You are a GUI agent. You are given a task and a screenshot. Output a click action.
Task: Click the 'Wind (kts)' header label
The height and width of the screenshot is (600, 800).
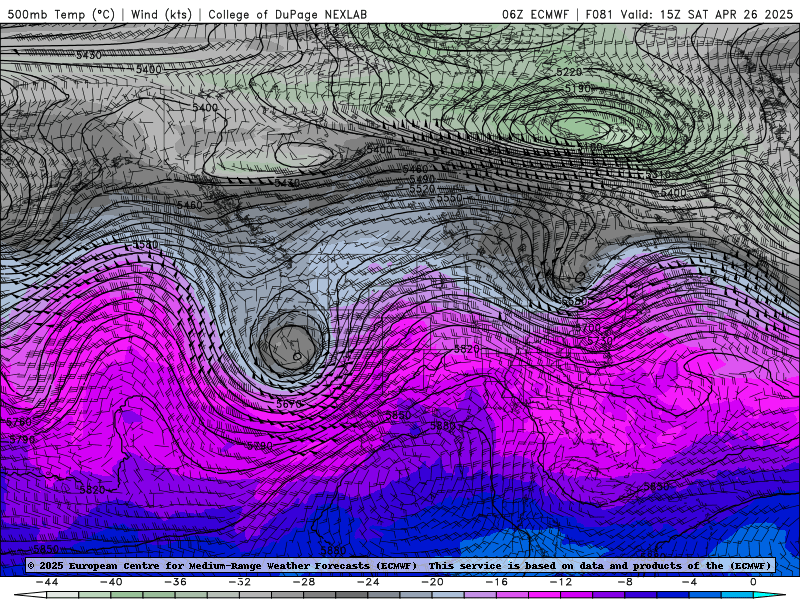(x=161, y=14)
